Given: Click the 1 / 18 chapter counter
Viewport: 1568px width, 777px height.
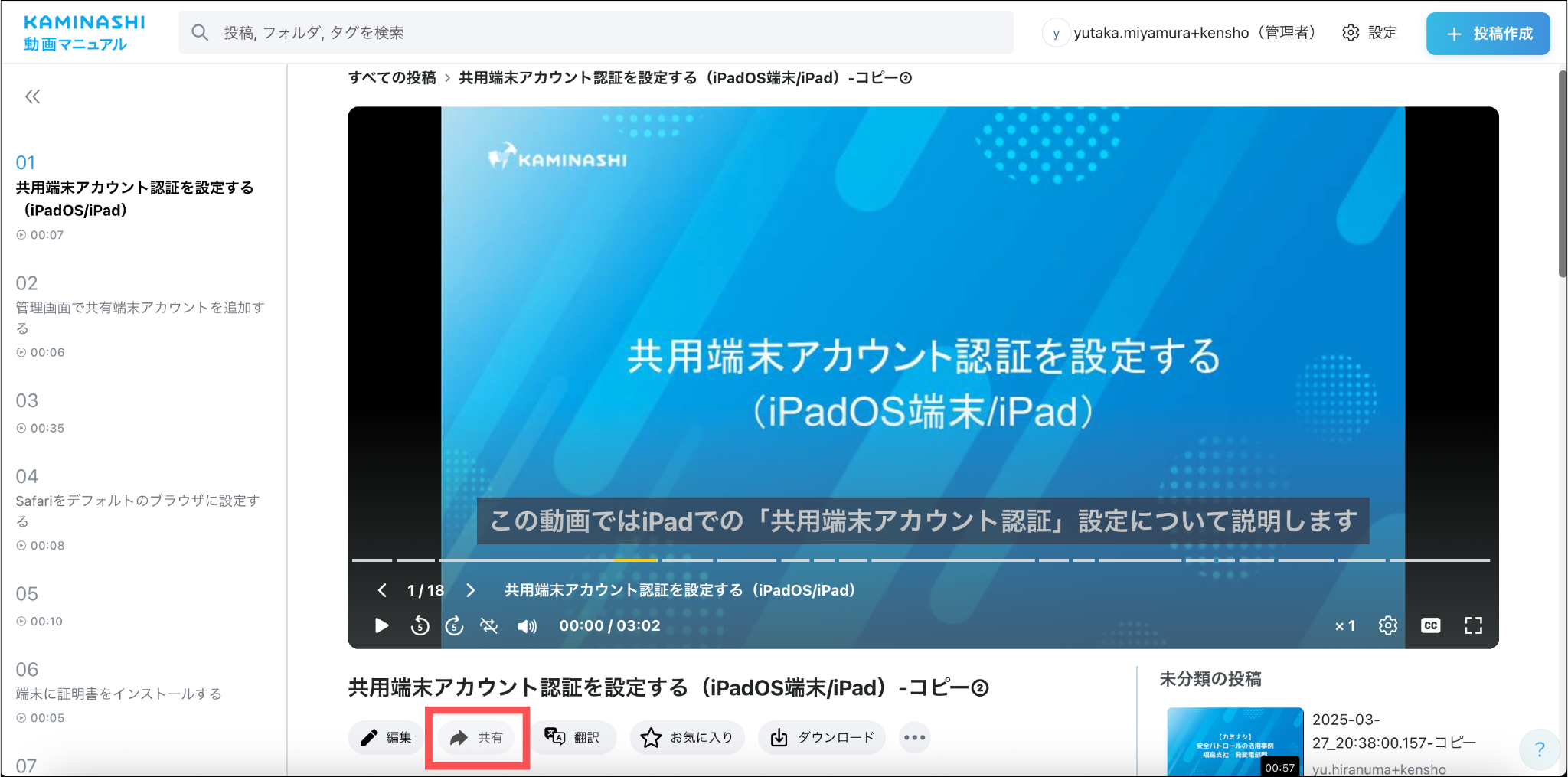Looking at the screenshot, I should (x=426, y=590).
